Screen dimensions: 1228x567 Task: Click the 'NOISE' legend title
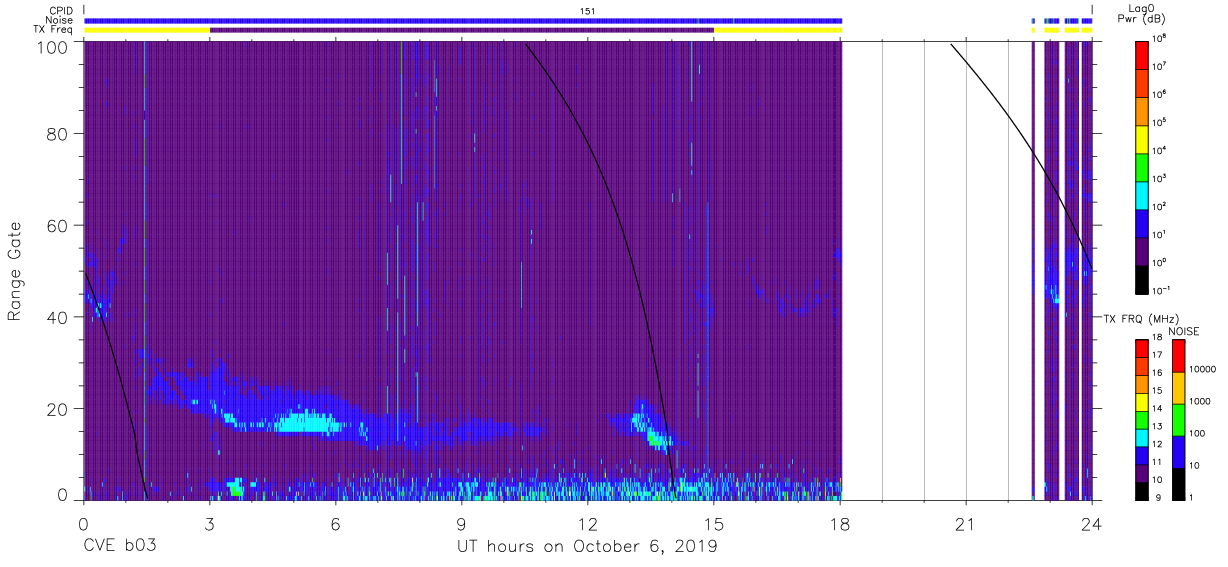1185,331
